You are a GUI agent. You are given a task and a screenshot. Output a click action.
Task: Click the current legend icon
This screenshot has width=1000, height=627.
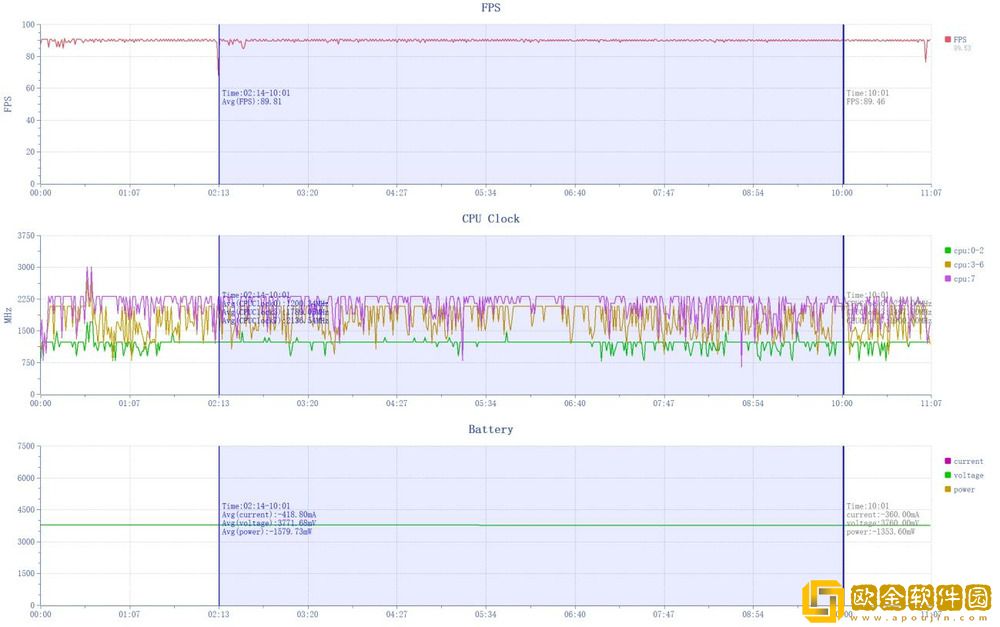coord(948,461)
